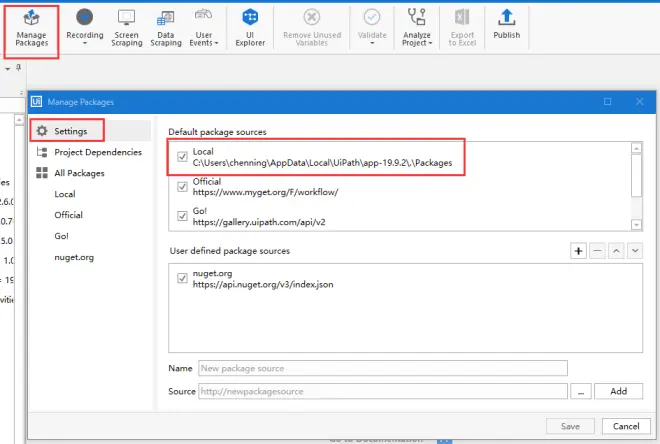The width and height of the screenshot is (660, 444).
Task: Publish the project from the ribbon
Action: (507, 24)
